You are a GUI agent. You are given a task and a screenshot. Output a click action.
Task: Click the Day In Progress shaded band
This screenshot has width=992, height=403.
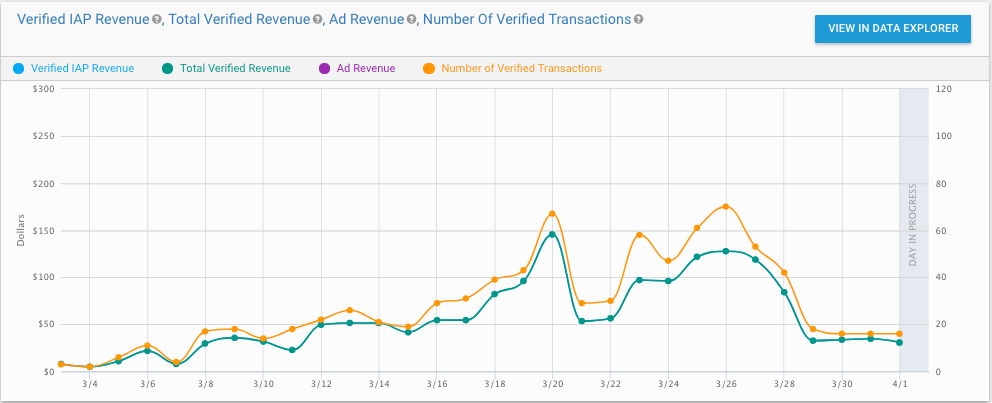click(x=914, y=228)
